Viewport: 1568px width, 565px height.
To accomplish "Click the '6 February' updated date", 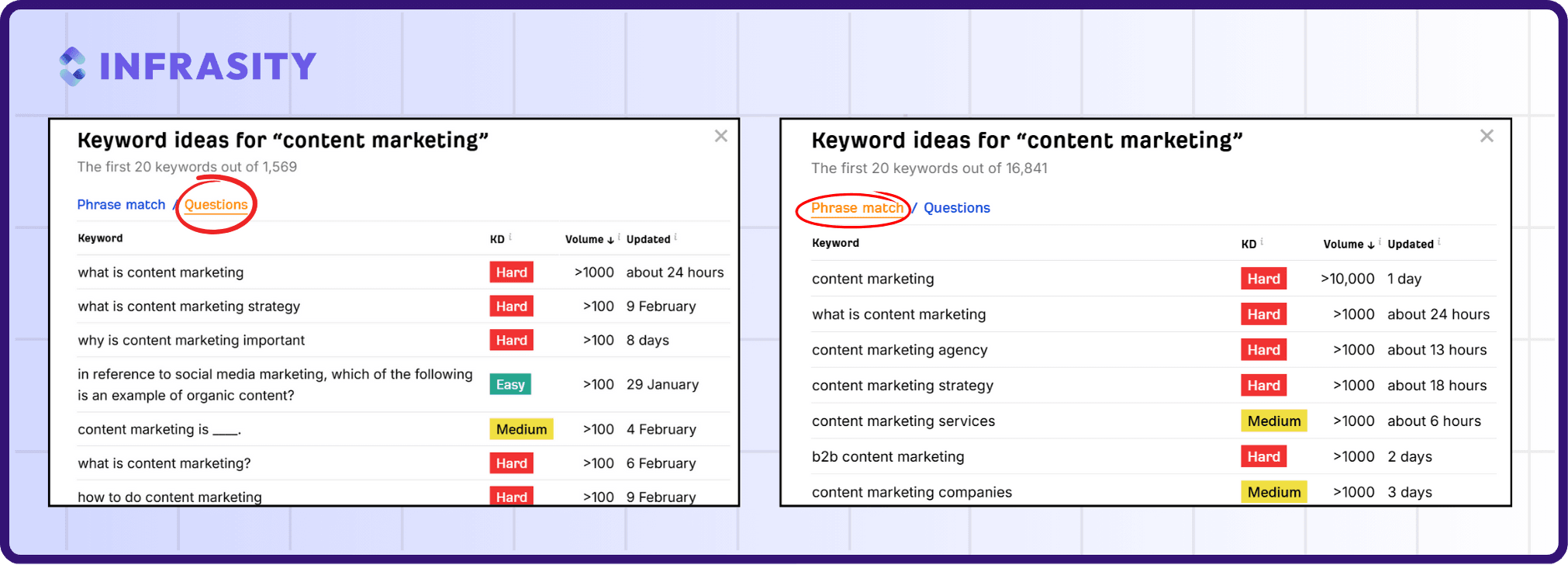I will click(x=661, y=464).
